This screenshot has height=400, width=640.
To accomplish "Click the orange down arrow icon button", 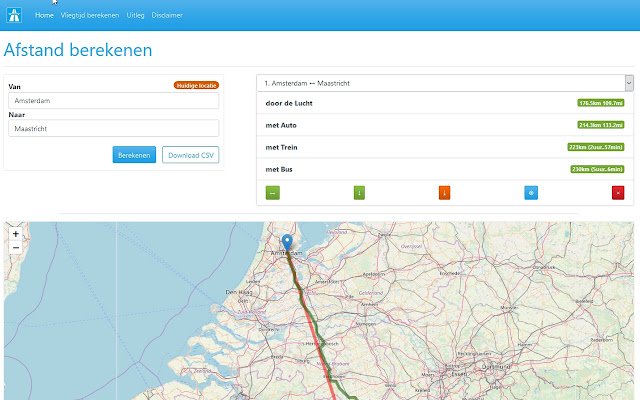I will (444, 193).
